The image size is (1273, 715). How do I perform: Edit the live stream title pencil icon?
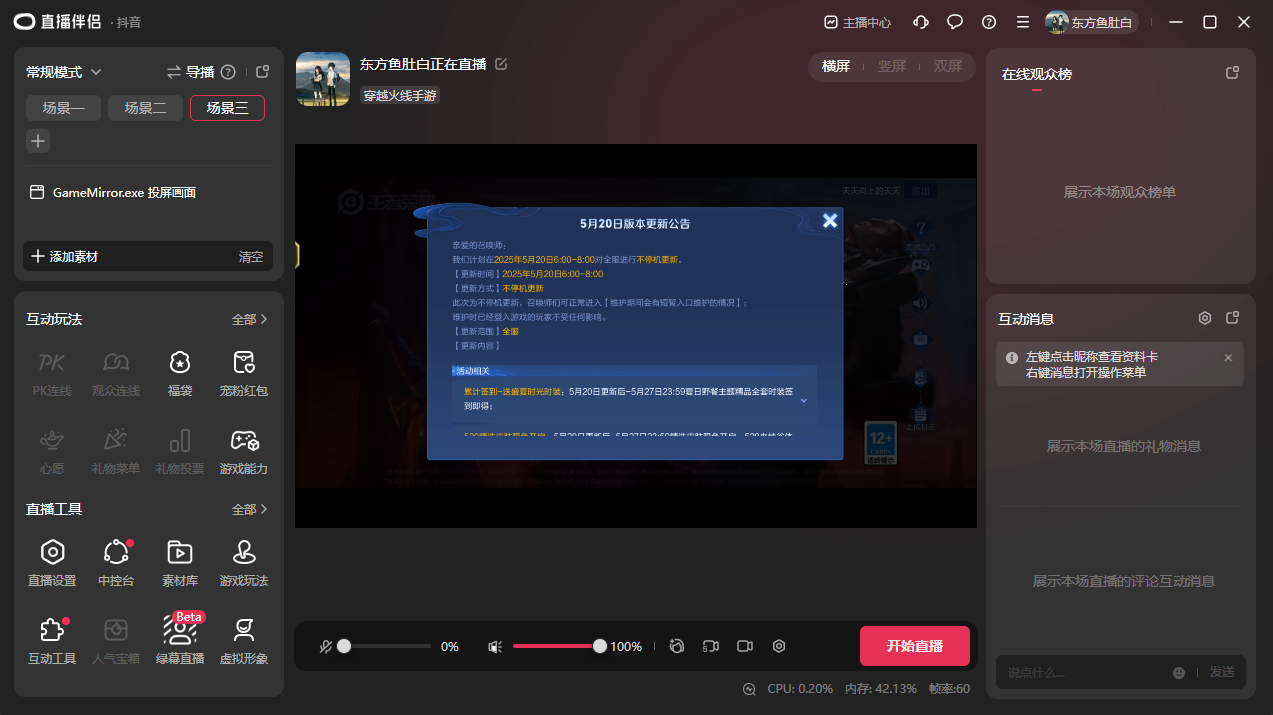[x=501, y=64]
